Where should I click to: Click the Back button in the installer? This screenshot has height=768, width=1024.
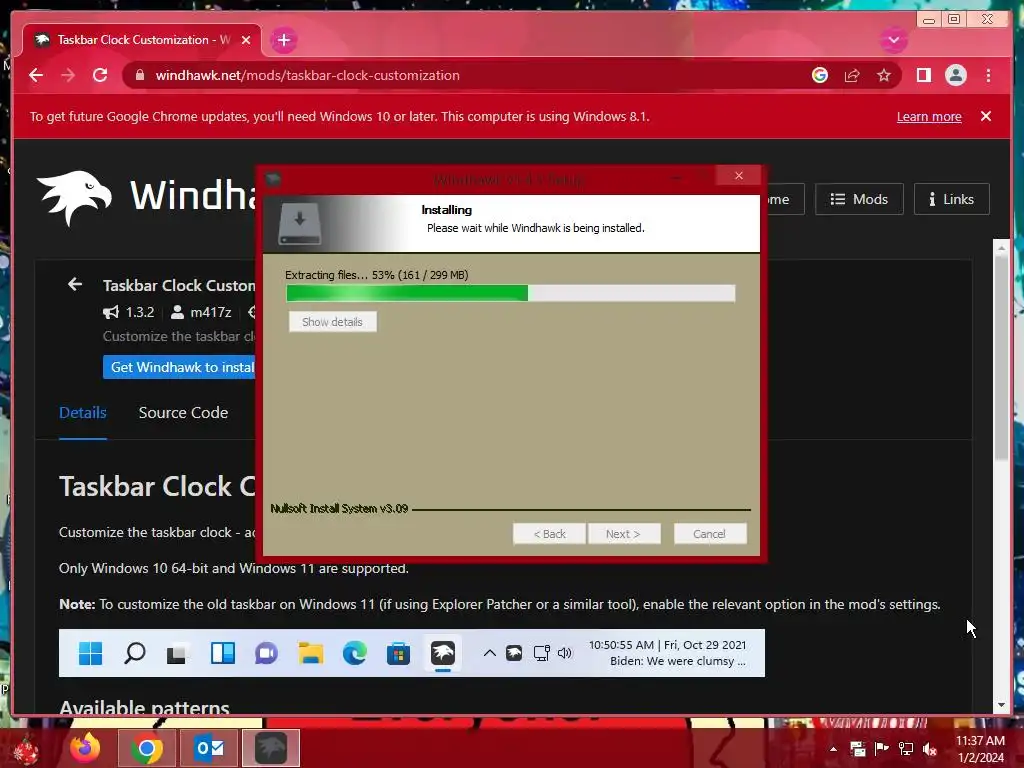pos(549,534)
